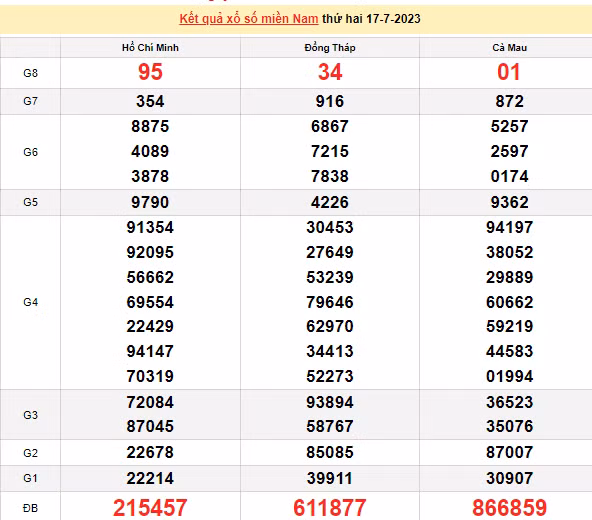
Task: Click the Đồng Tháp column header
Action: (x=330, y=48)
